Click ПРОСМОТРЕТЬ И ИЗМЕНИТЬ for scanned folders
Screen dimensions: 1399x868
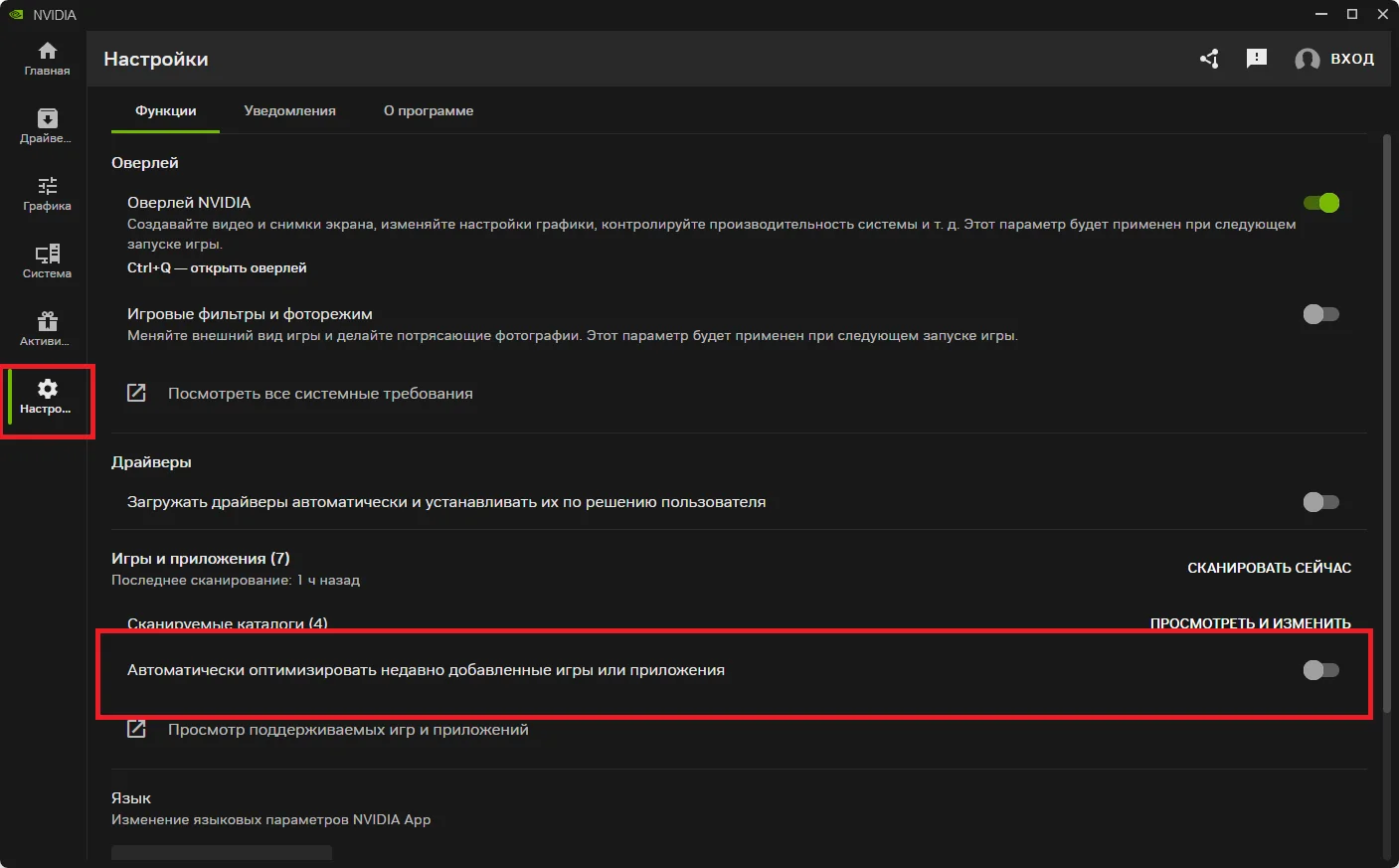1250,622
